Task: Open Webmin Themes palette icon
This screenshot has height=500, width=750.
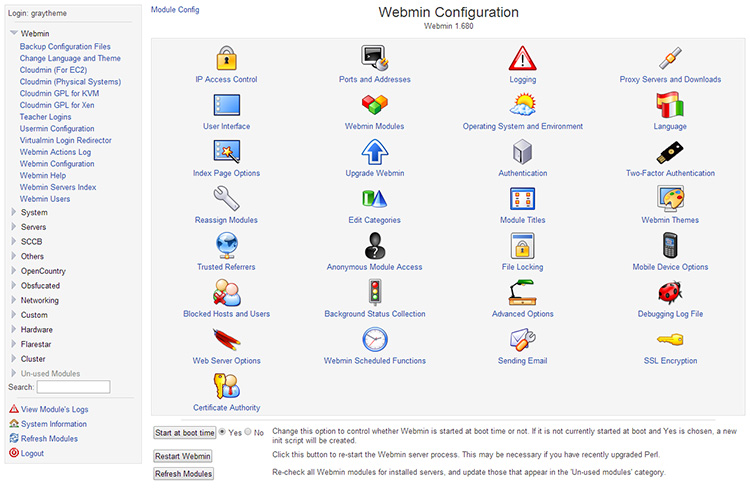Action: [670, 198]
